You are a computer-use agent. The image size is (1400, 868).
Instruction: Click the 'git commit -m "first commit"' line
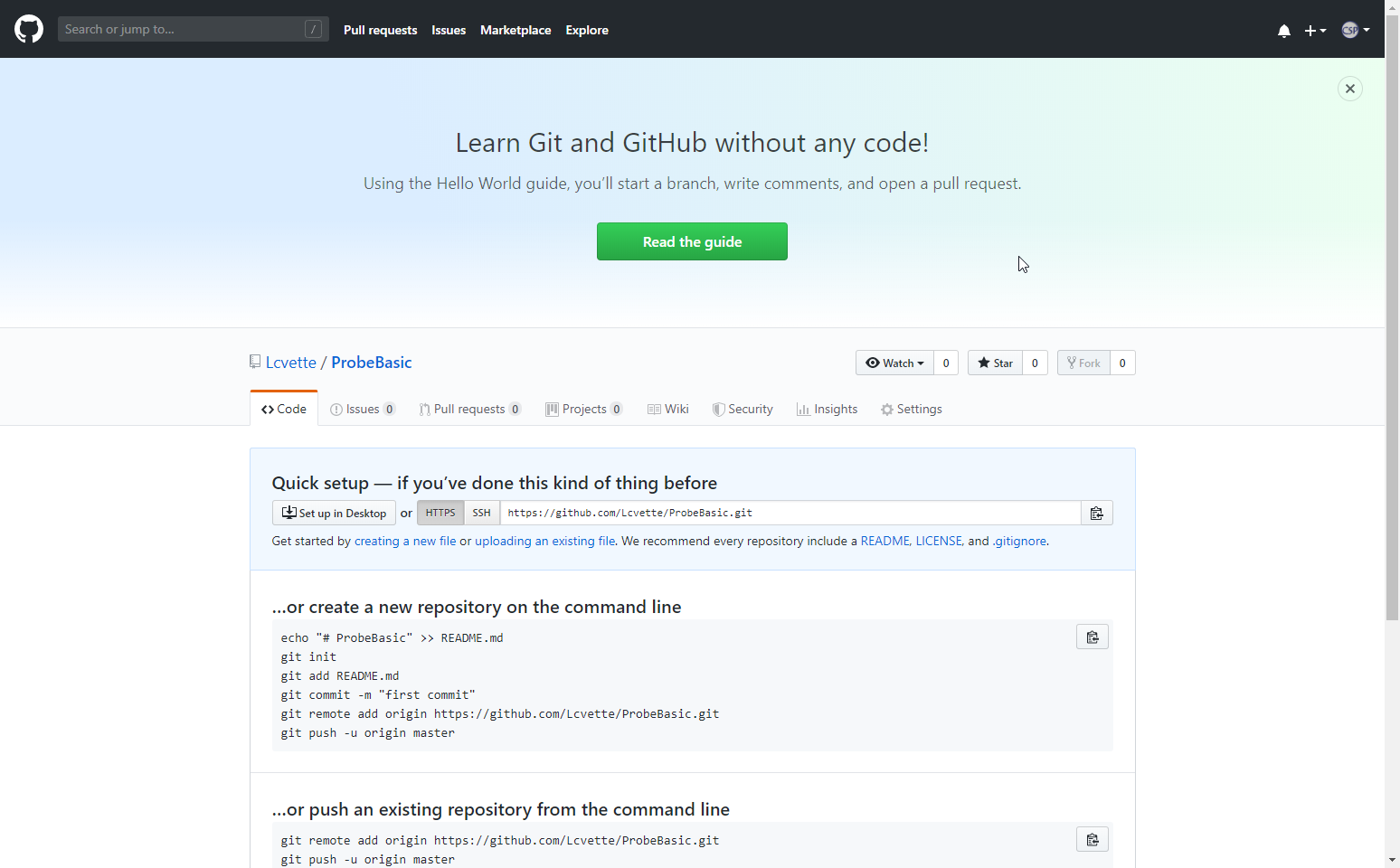378,694
